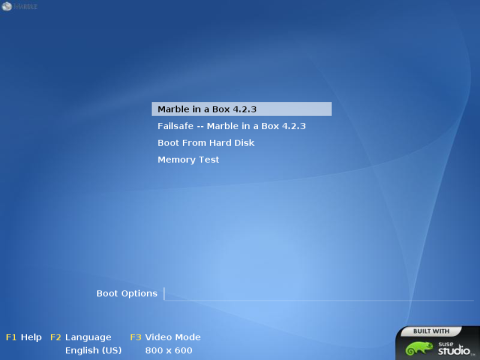
Task: Click the Boot Options label
Action: pyautogui.click(x=127, y=294)
